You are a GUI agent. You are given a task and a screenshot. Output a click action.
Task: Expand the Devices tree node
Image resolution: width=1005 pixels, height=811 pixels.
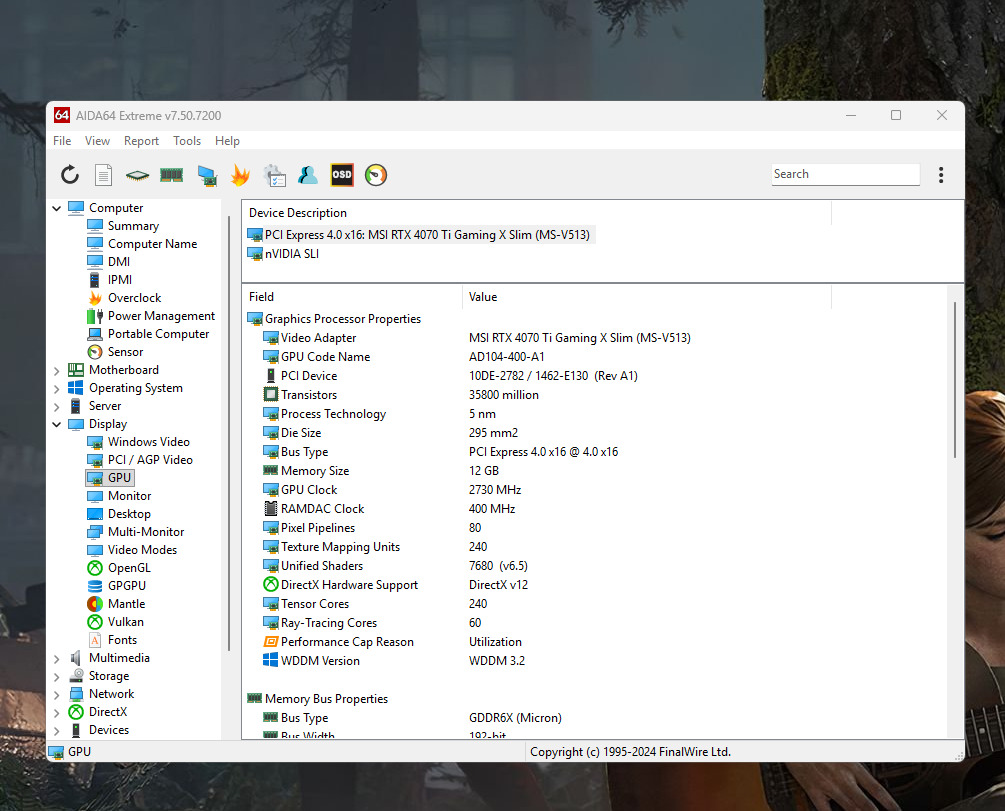coord(56,730)
